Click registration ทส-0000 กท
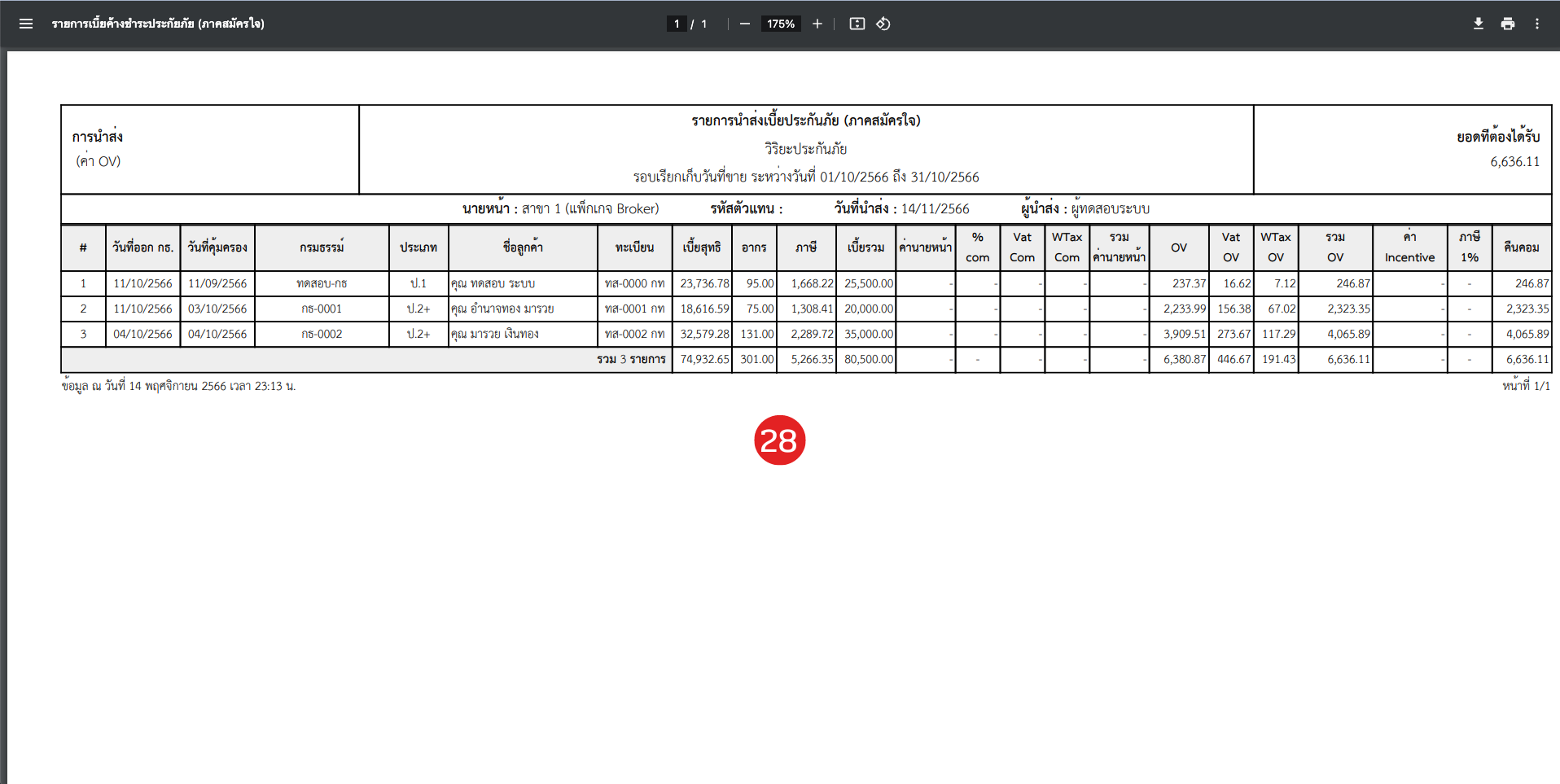The image size is (1560, 784). [634, 283]
